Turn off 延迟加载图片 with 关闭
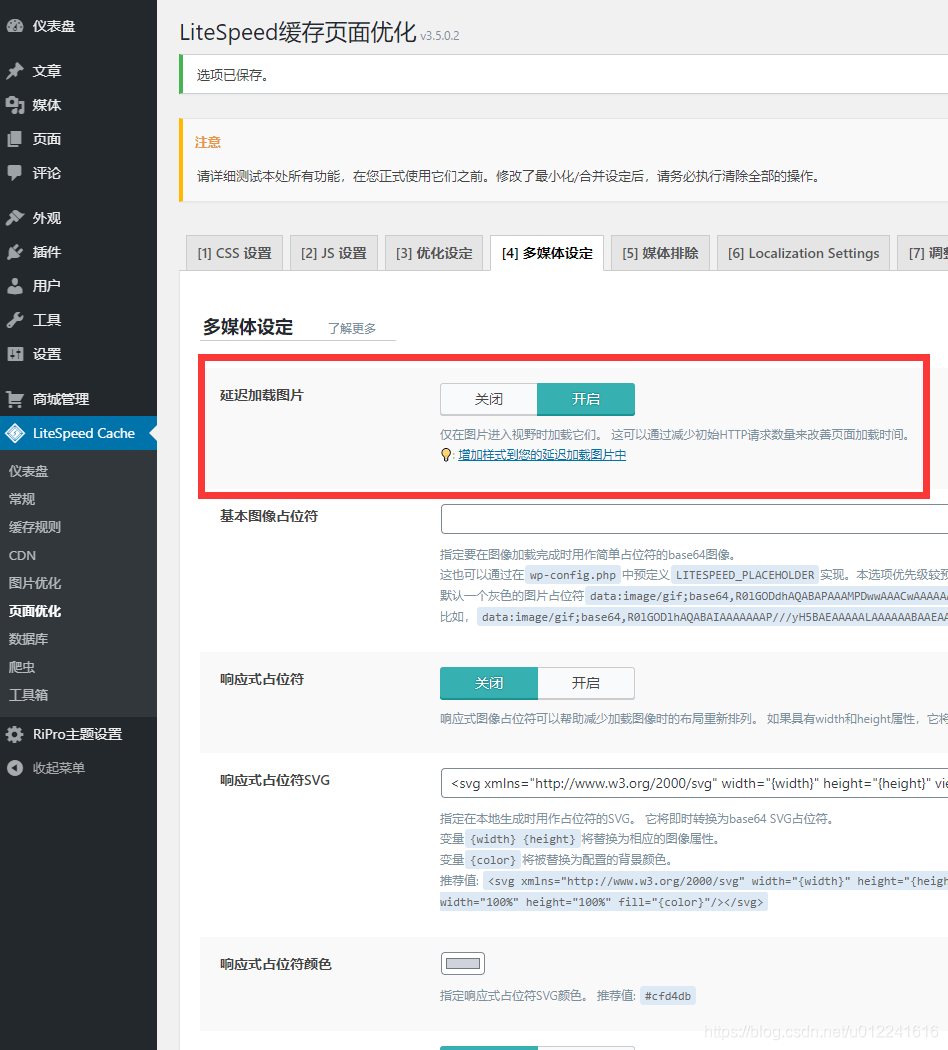The height and width of the screenshot is (1050, 948). (489, 399)
